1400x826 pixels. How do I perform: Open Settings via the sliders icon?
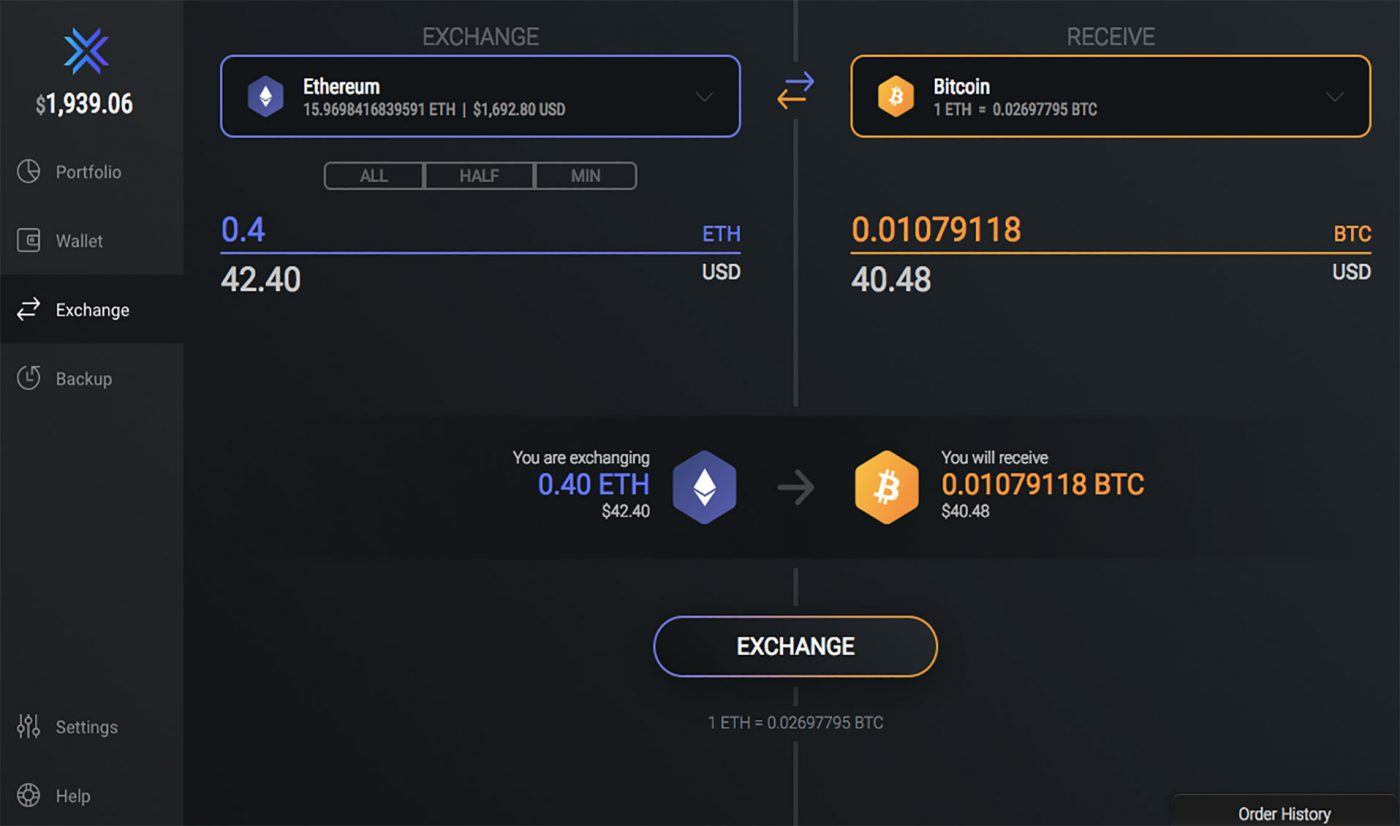[27, 727]
